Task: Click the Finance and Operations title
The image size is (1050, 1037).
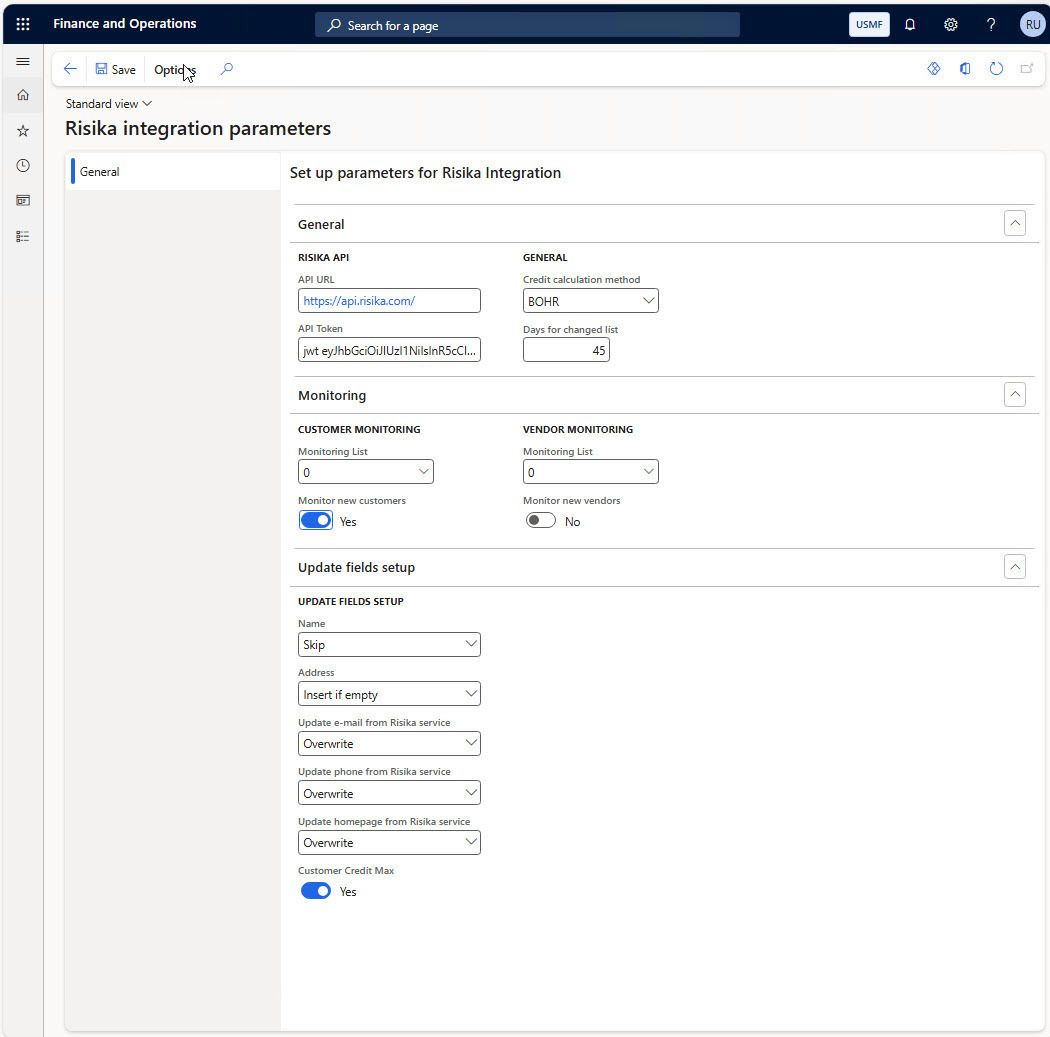Action: point(125,23)
